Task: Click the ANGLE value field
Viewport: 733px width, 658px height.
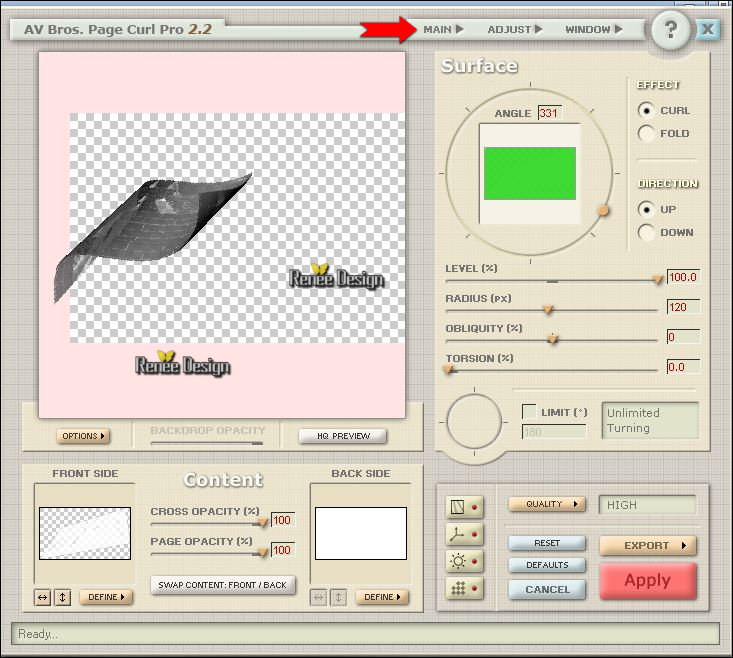Action: click(550, 113)
